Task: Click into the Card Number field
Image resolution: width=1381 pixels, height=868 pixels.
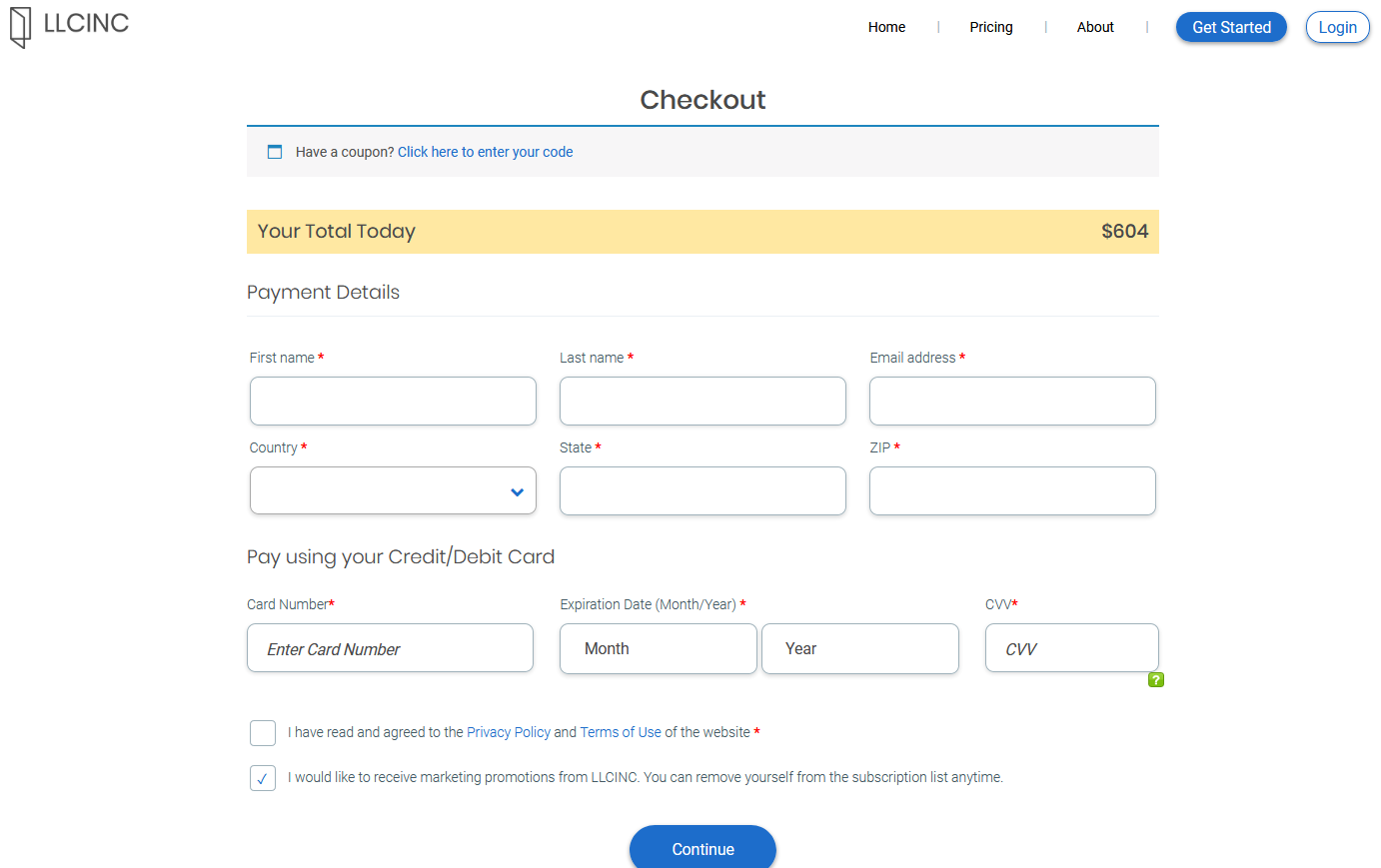Action: pos(390,649)
